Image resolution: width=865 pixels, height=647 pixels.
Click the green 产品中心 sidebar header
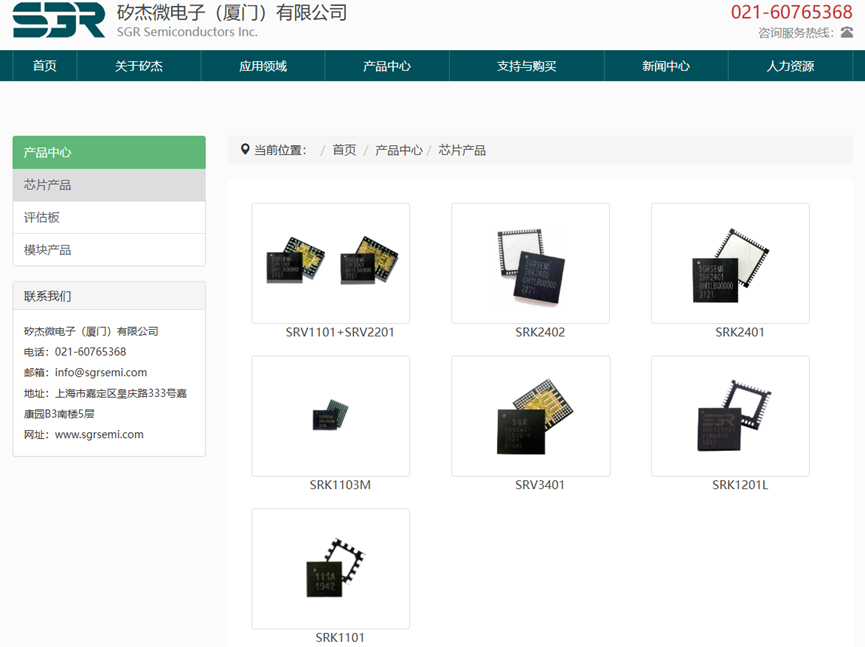pos(109,152)
